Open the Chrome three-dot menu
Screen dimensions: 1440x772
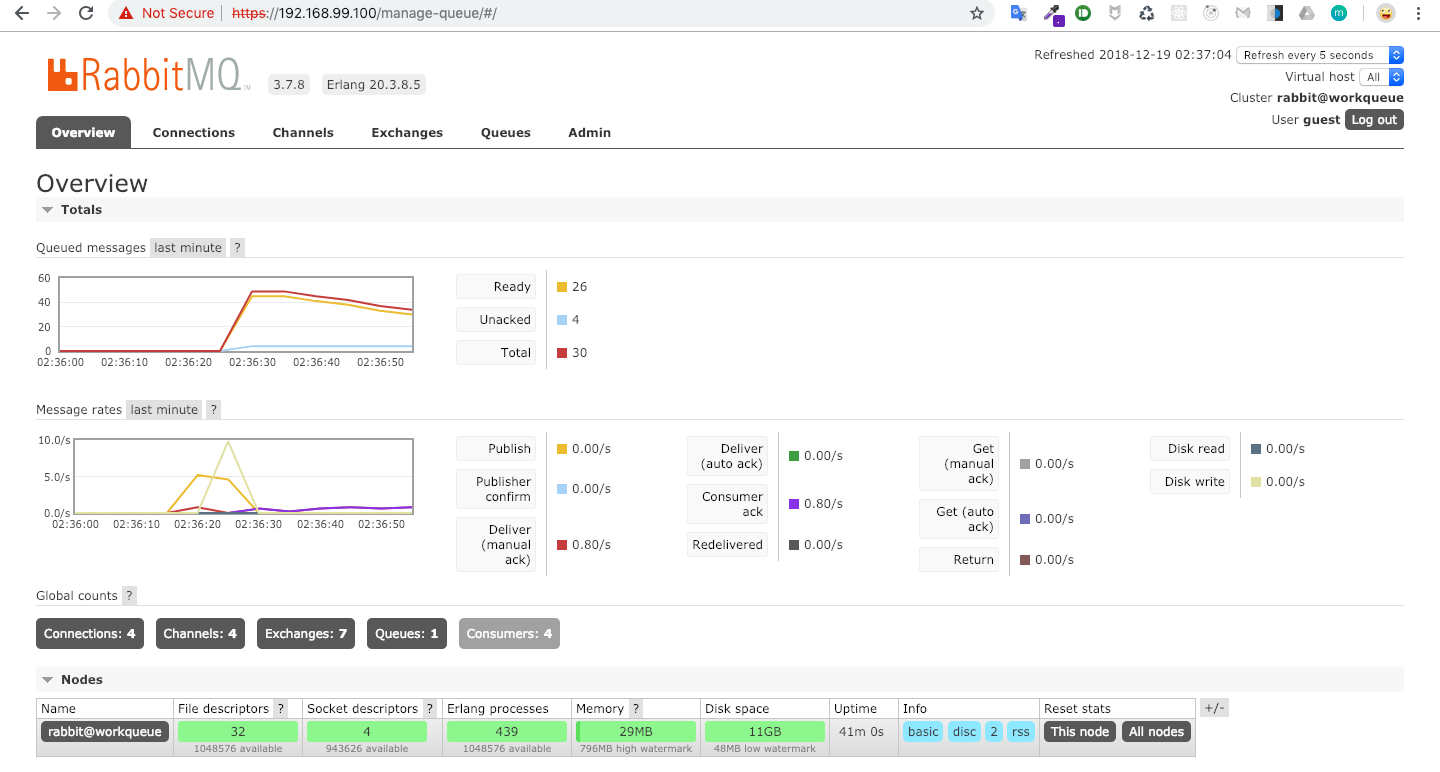(x=1420, y=13)
